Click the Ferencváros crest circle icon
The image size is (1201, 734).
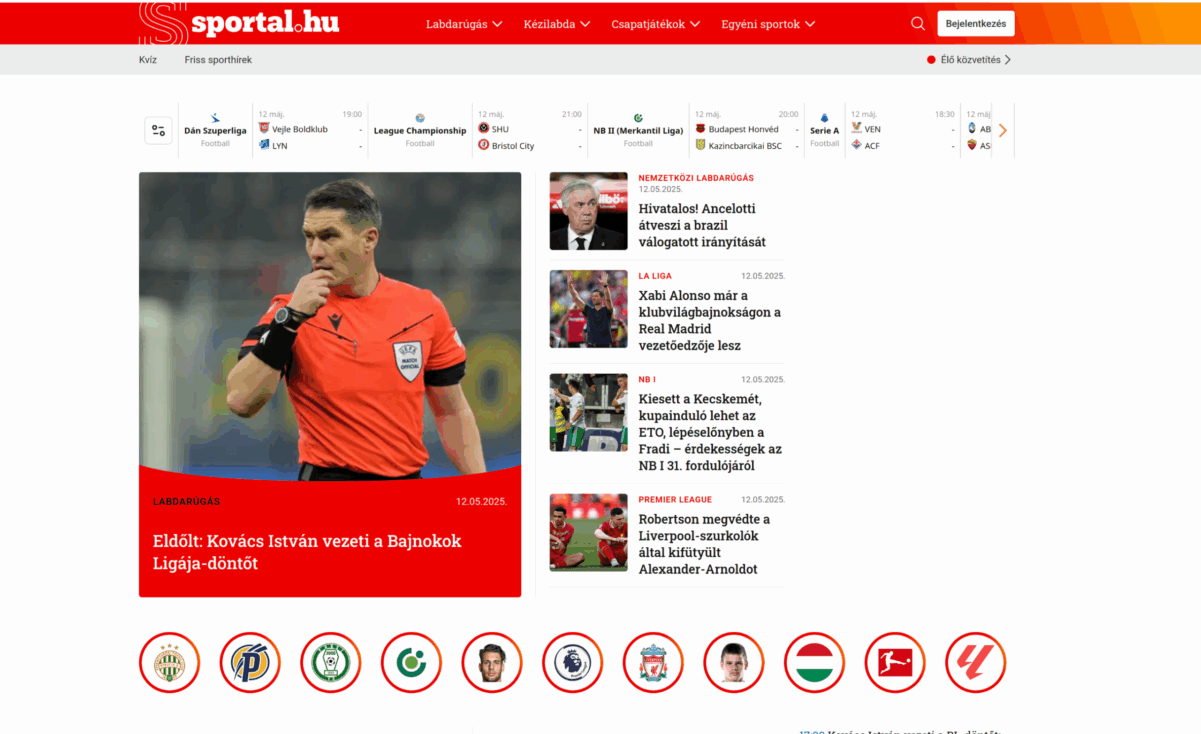(x=169, y=662)
